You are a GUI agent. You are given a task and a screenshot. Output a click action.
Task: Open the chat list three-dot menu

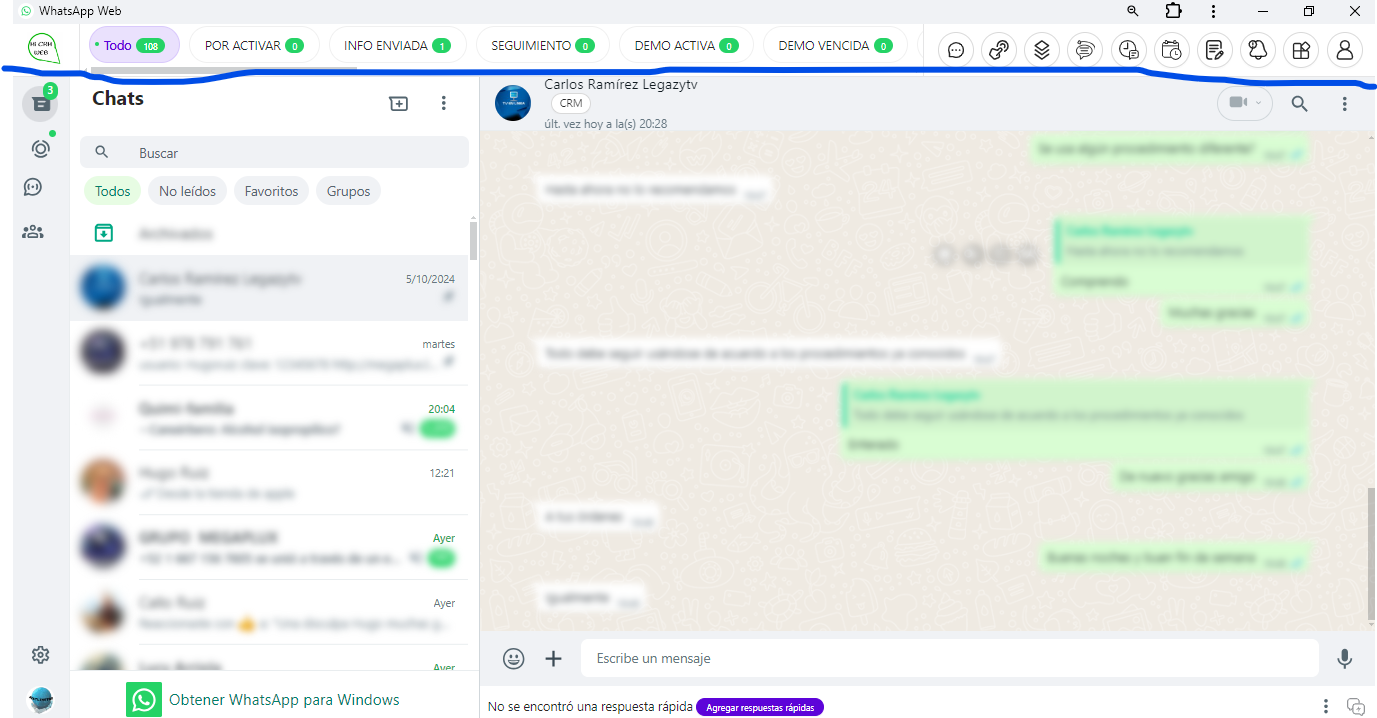pos(444,103)
